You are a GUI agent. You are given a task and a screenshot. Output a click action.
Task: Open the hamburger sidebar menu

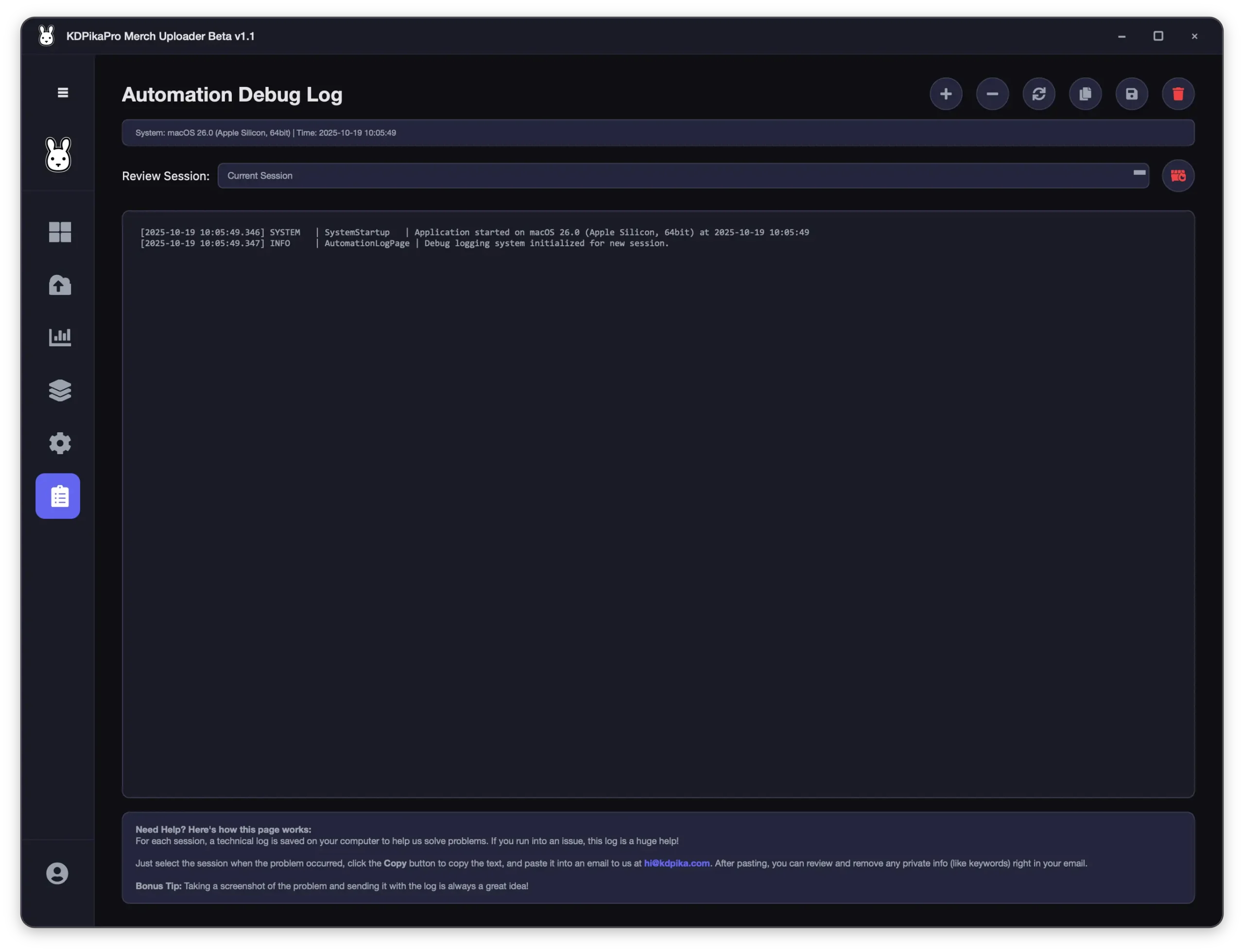coord(63,92)
